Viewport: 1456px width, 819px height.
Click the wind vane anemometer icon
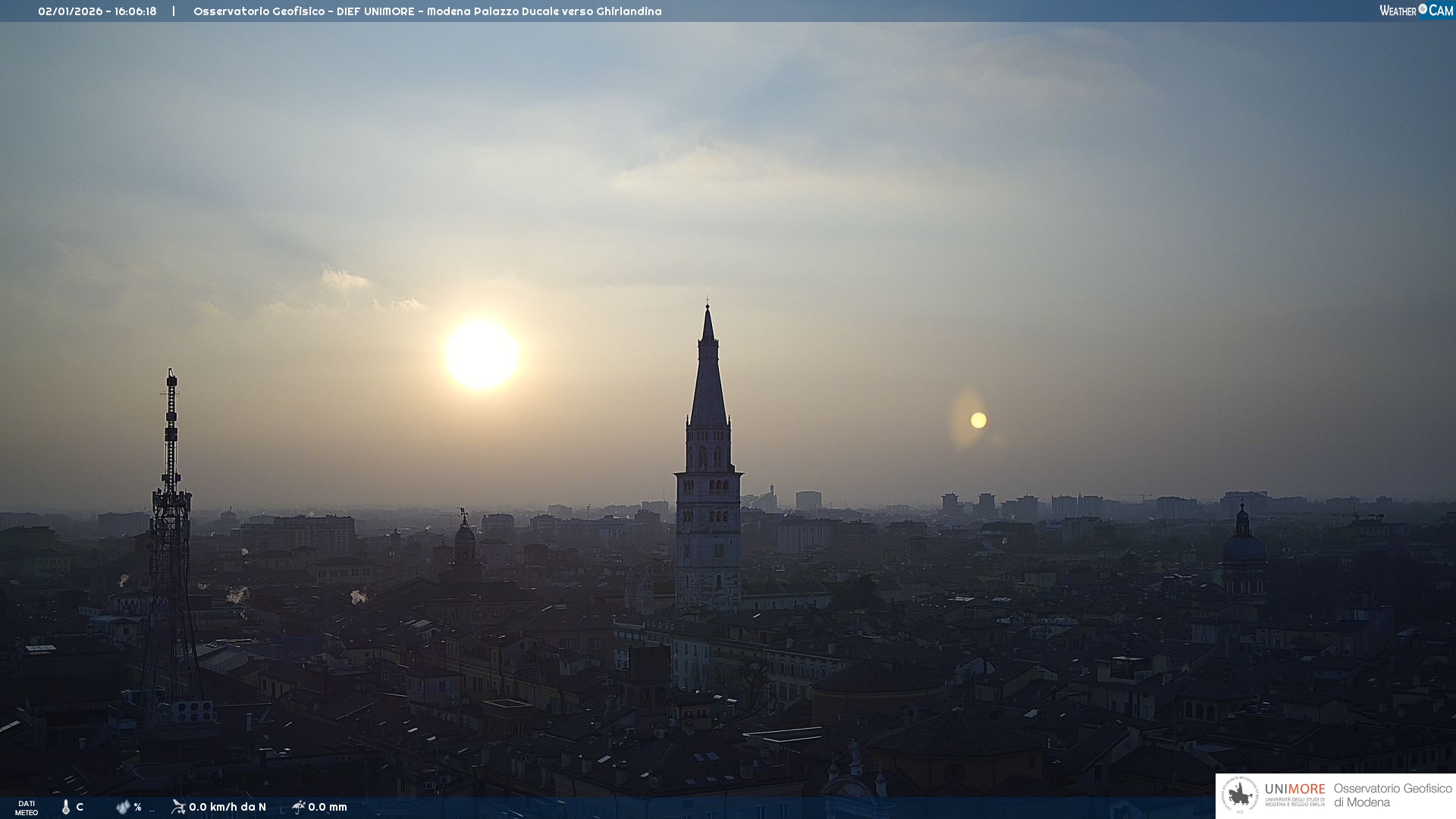(178, 806)
